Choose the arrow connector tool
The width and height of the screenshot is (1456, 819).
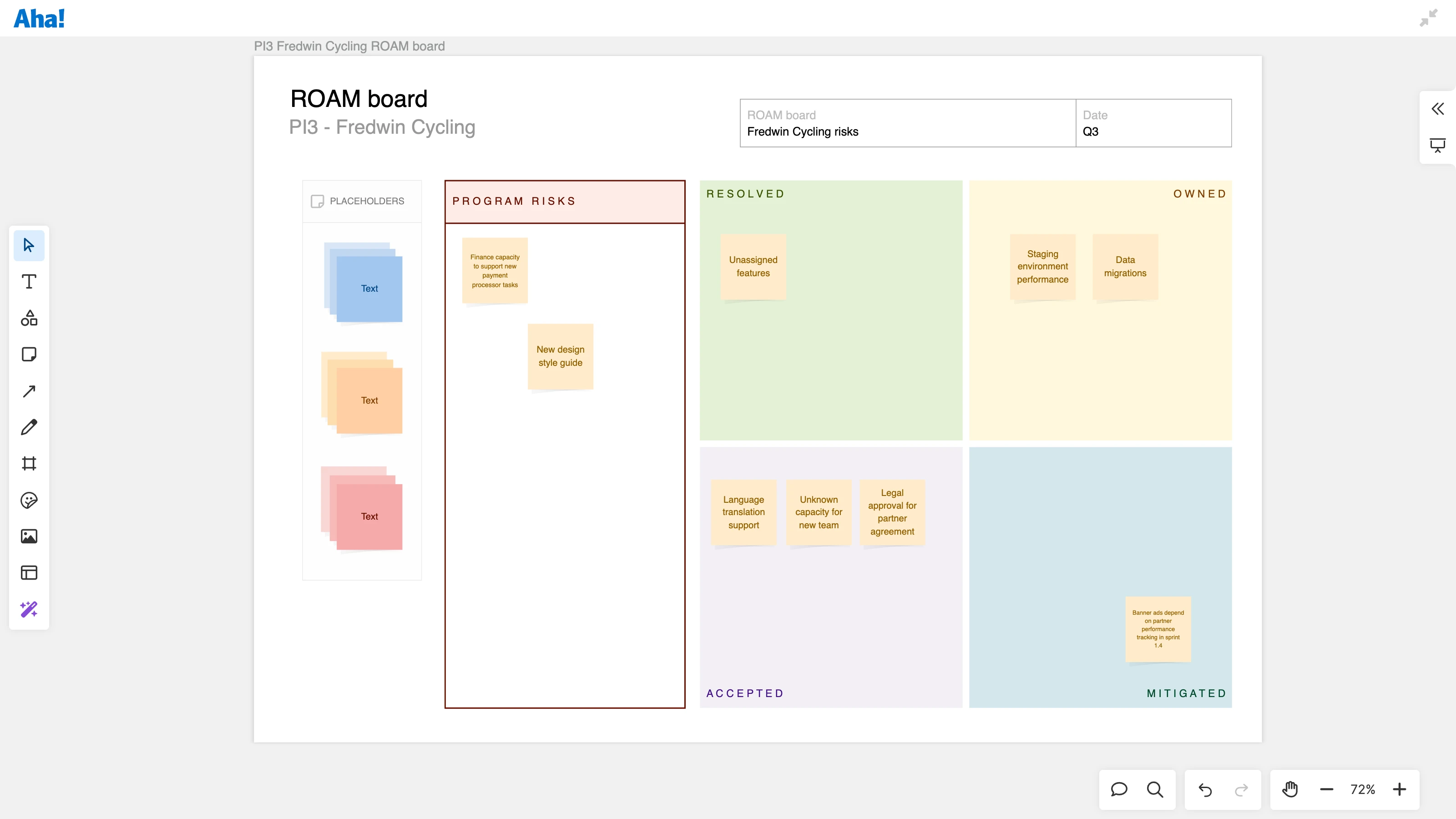coord(29,391)
